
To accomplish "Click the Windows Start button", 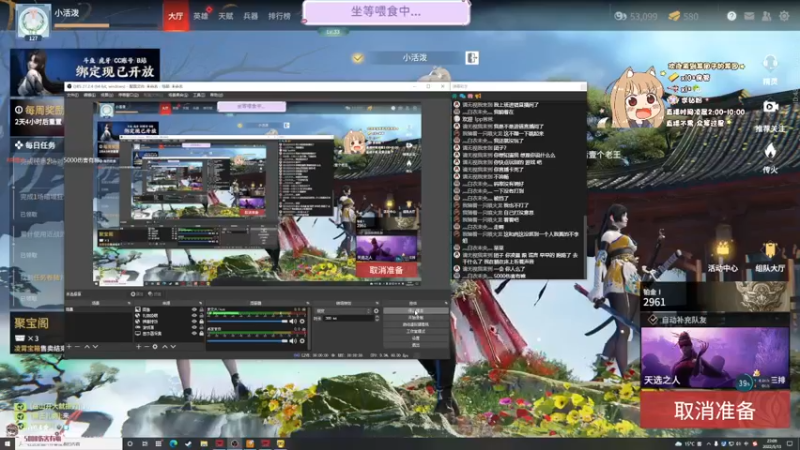I will [7, 444].
